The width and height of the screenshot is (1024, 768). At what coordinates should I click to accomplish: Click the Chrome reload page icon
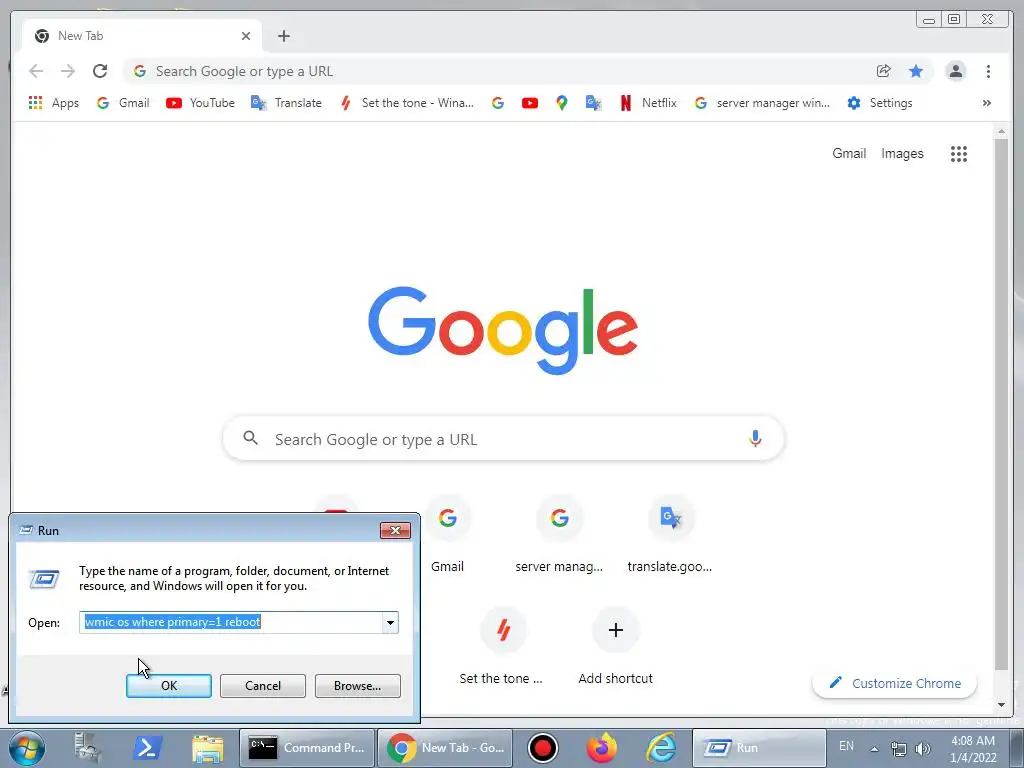tap(100, 71)
